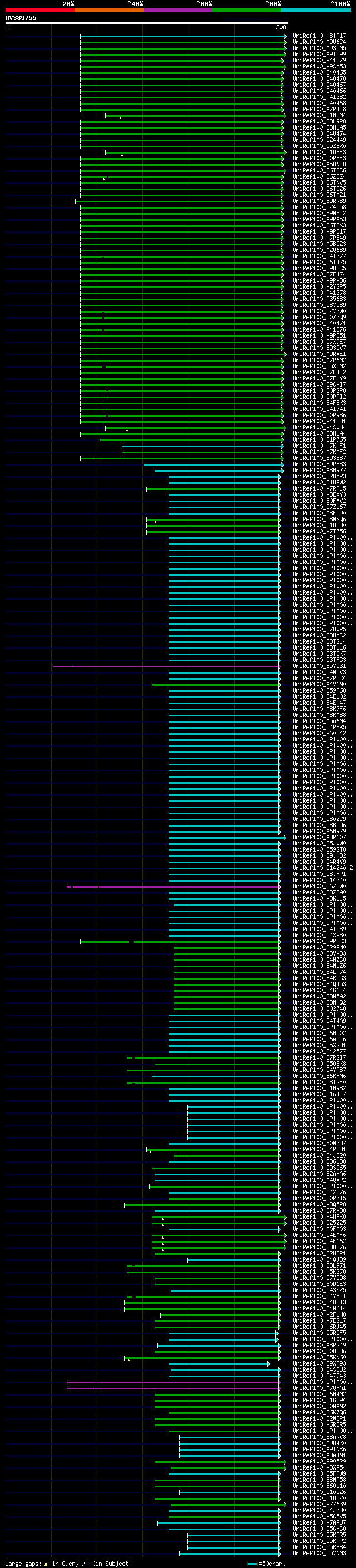This screenshot has height=1568, width=356.
Task: Click the white query sequence bar
Action: coord(146,22)
